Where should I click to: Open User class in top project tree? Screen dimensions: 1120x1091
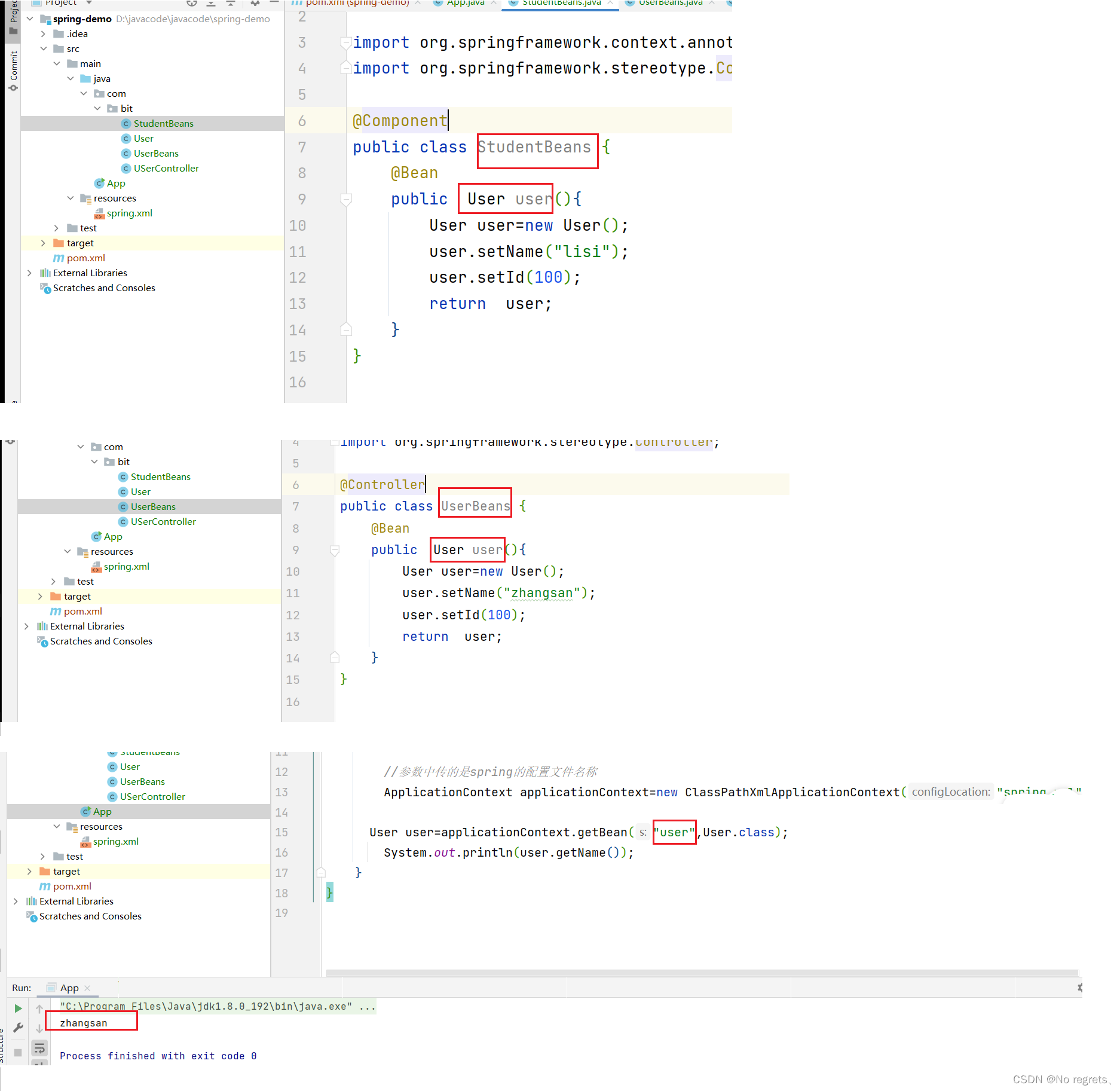tap(143, 138)
